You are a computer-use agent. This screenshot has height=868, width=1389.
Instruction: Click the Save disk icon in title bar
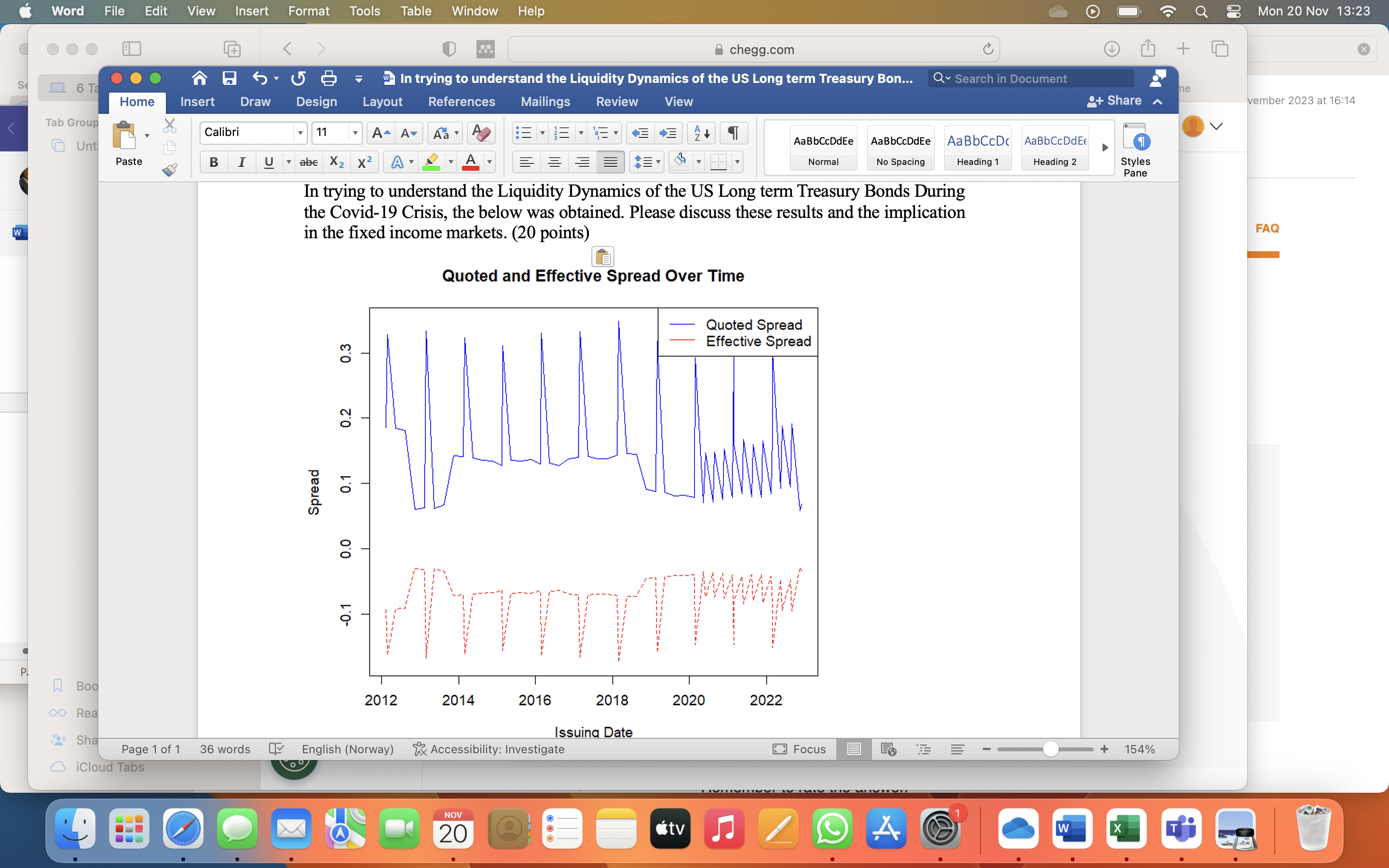pyautogui.click(x=230, y=78)
